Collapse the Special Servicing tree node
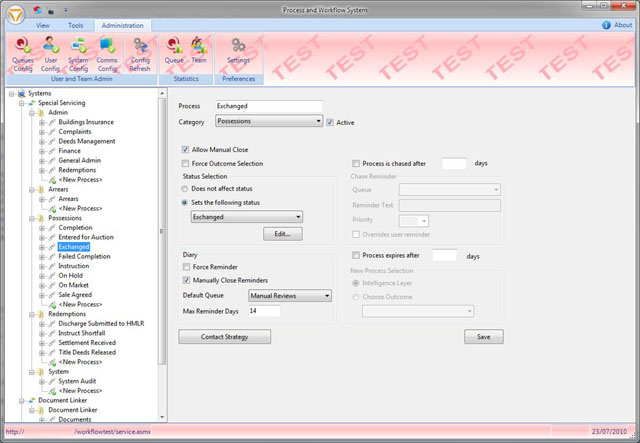Screen dimensions: 640x443 pos(21,102)
